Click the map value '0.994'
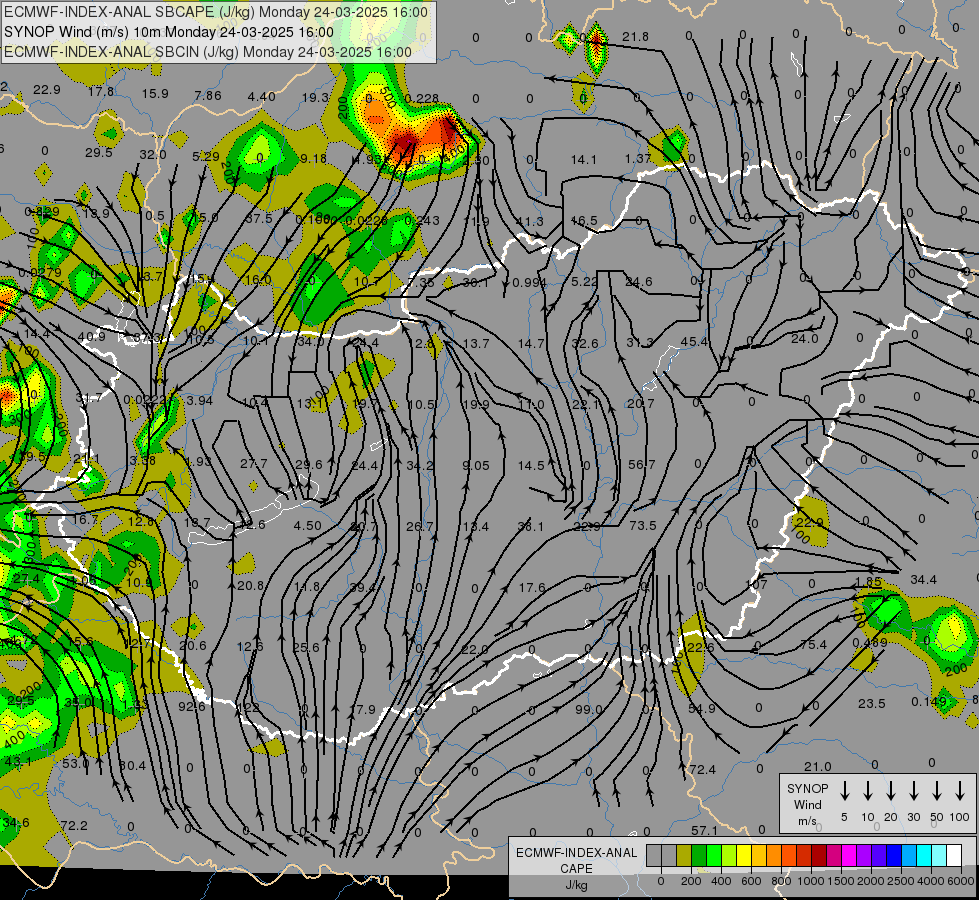The width and height of the screenshot is (979, 900). [x=529, y=282]
